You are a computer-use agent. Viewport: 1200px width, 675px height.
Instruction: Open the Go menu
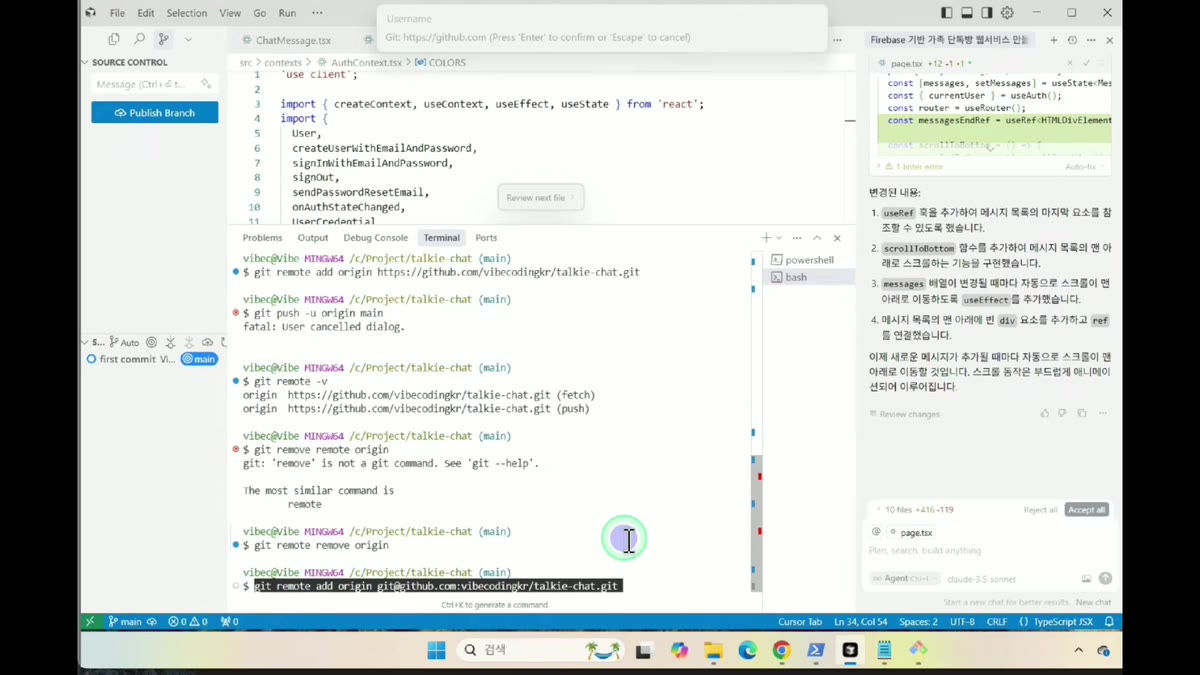click(260, 13)
